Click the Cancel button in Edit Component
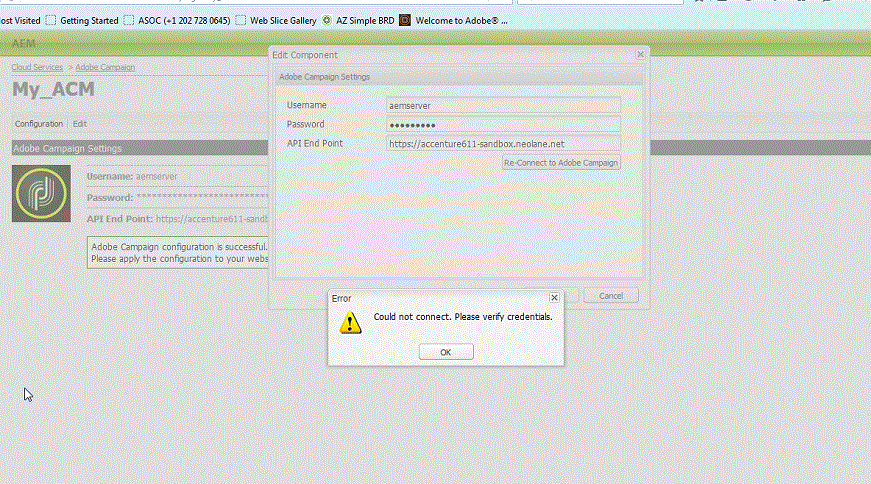 coord(610,296)
